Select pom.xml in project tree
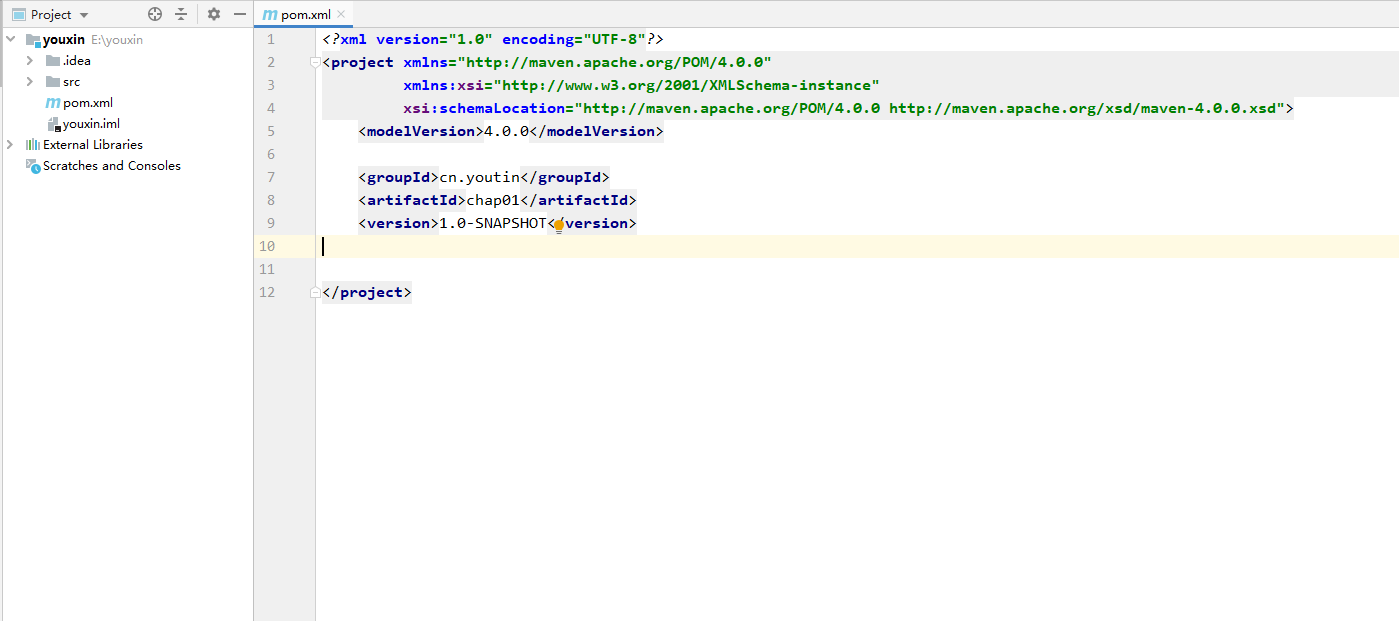This screenshot has height=621, width=1399. pos(88,103)
